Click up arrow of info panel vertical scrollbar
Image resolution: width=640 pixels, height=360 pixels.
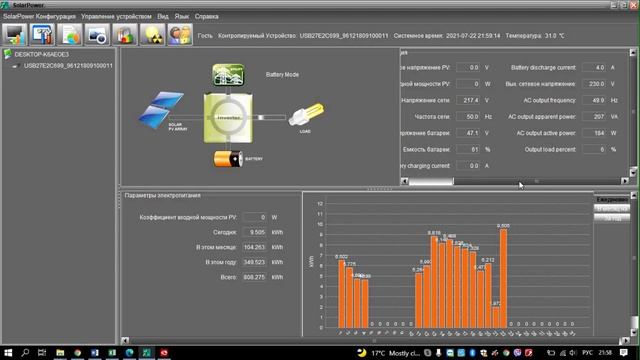[x=633, y=52]
